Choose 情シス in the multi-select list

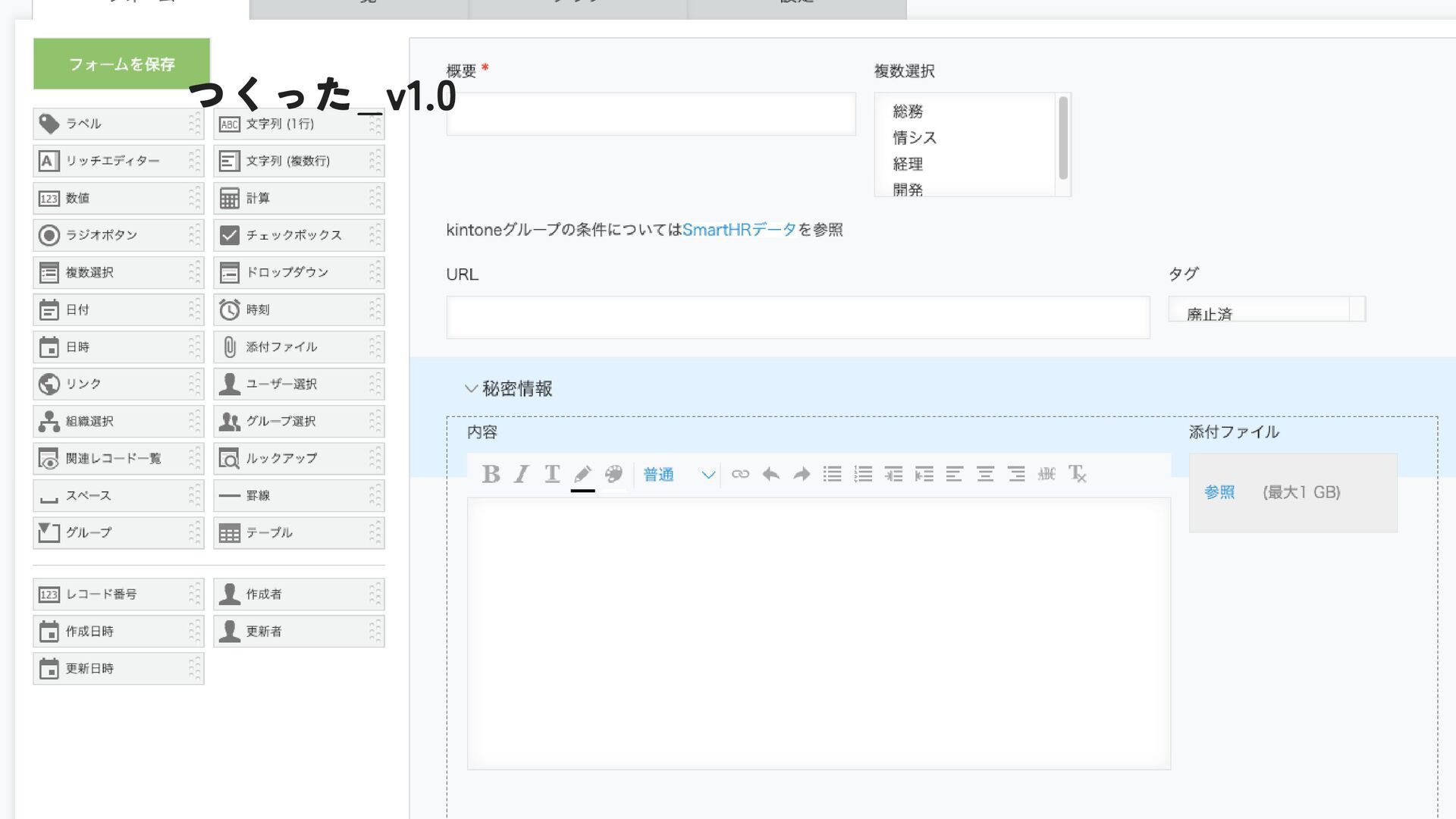(915, 138)
